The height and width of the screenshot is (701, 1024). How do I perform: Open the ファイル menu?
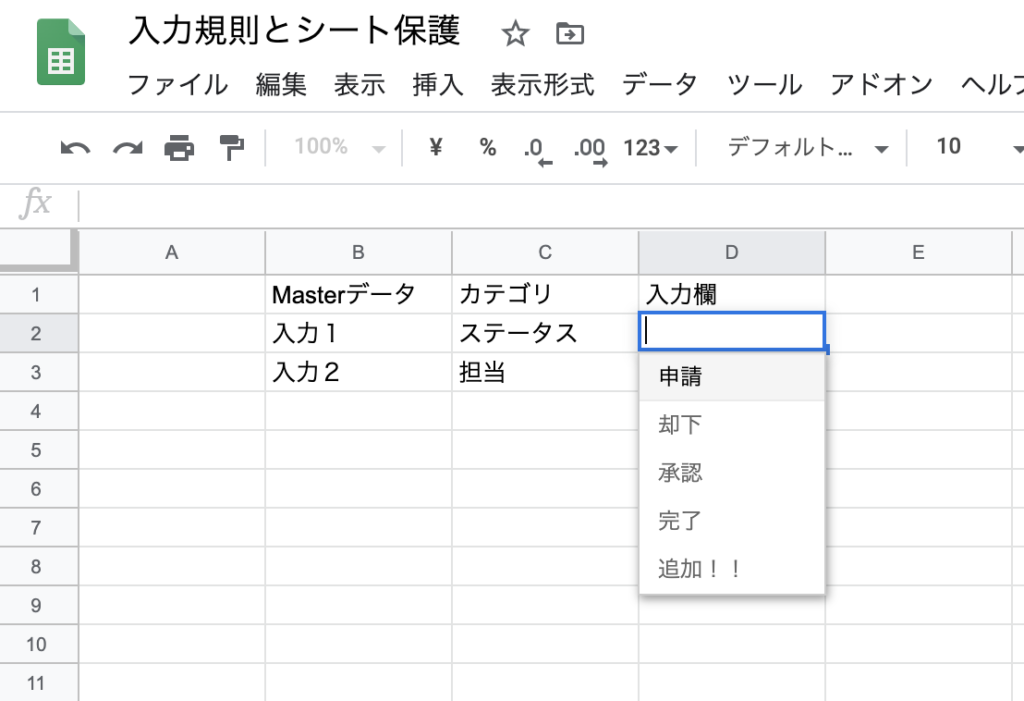[178, 85]
